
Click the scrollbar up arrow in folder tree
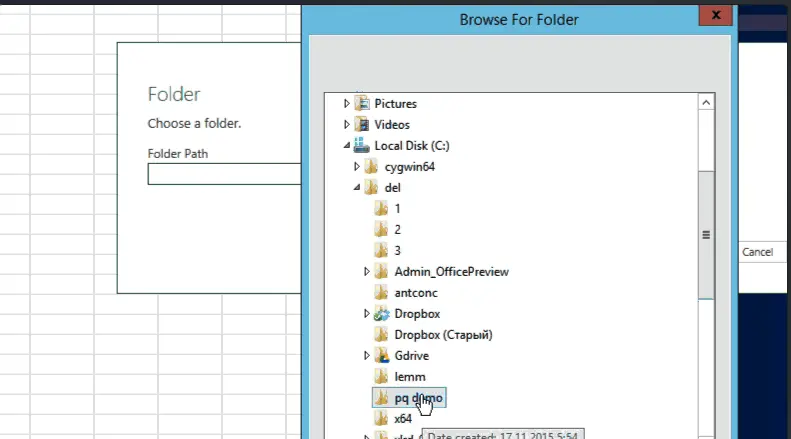[706, 103]
